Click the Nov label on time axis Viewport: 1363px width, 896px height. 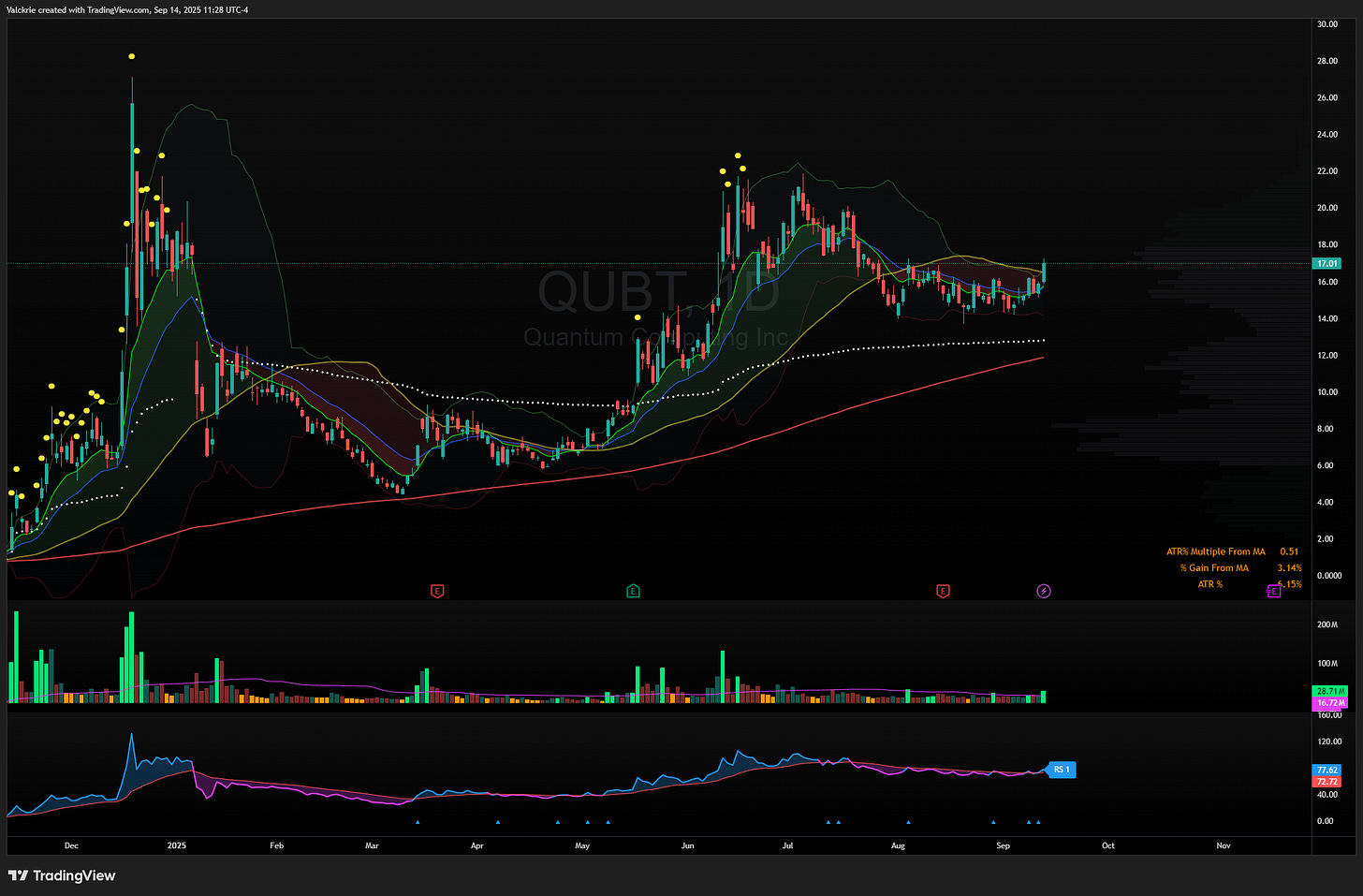tap(1224, 845)
